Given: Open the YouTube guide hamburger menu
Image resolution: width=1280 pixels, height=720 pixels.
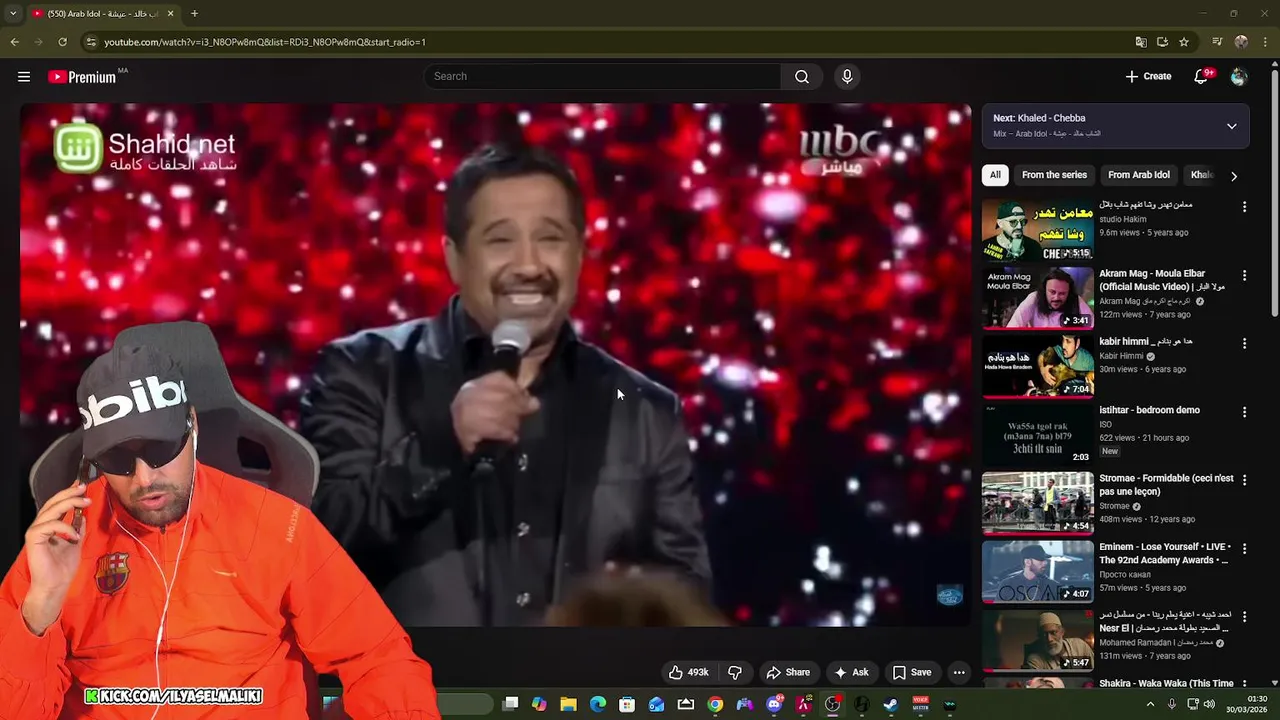Looking at the screenshot, I should coord(24,76).
